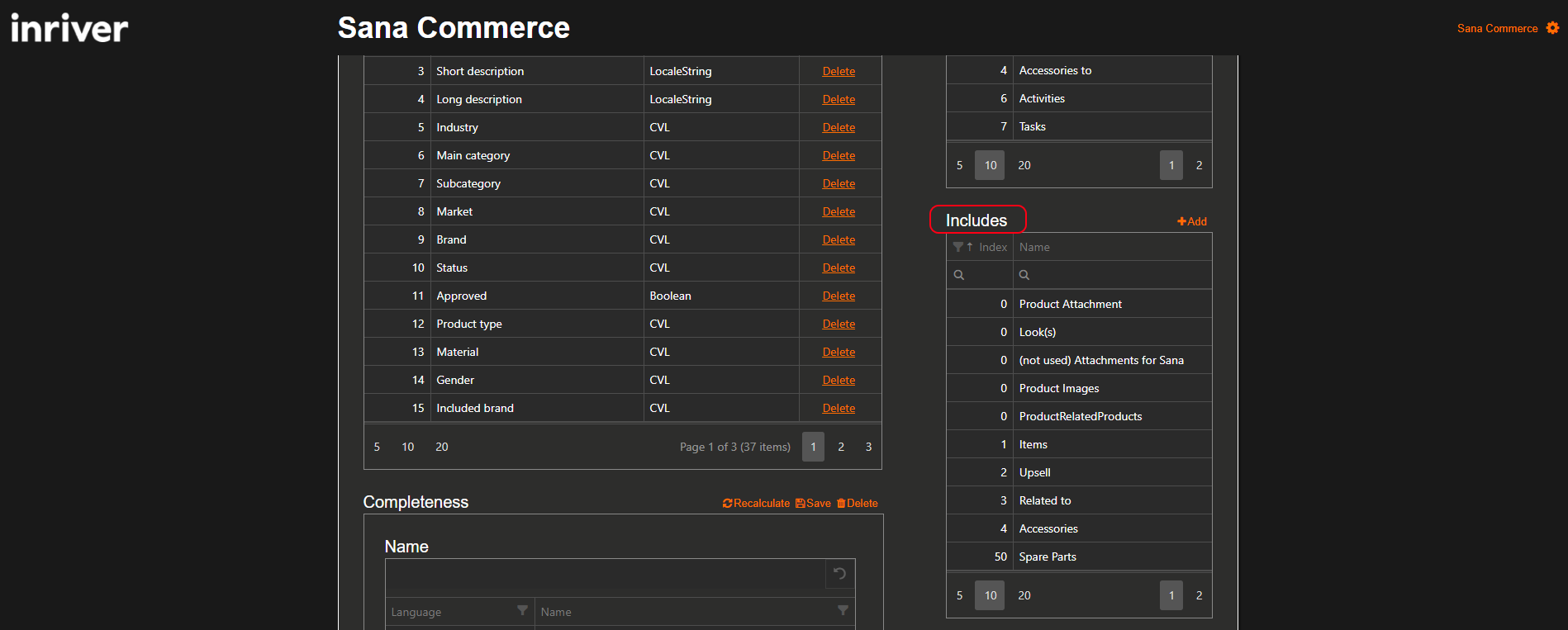Set fields table page size to 20
The height and width of the screenshot is (630, 1568).
[x=442, y=447]
